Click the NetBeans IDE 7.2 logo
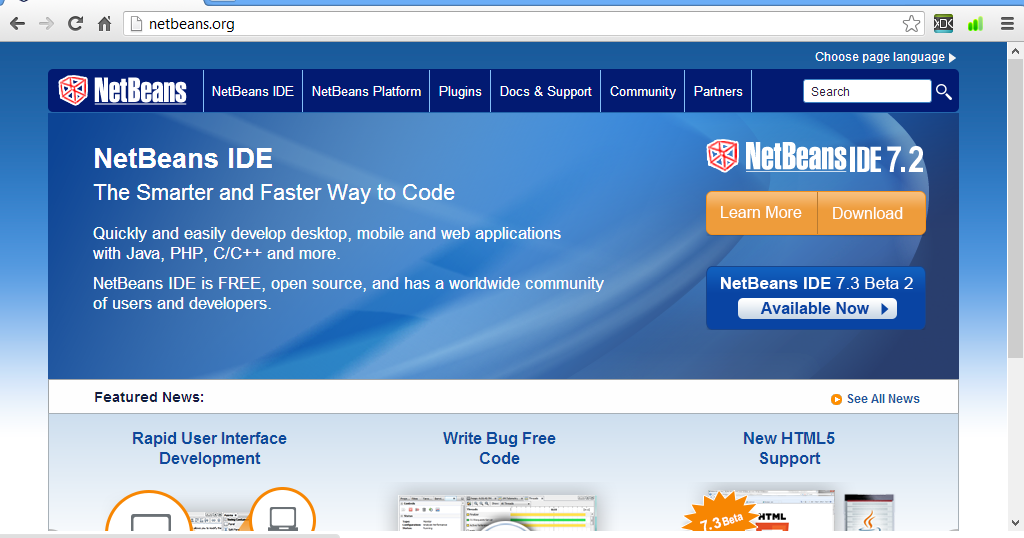Viewport: 1024px width, 538px height. (815, 157)
